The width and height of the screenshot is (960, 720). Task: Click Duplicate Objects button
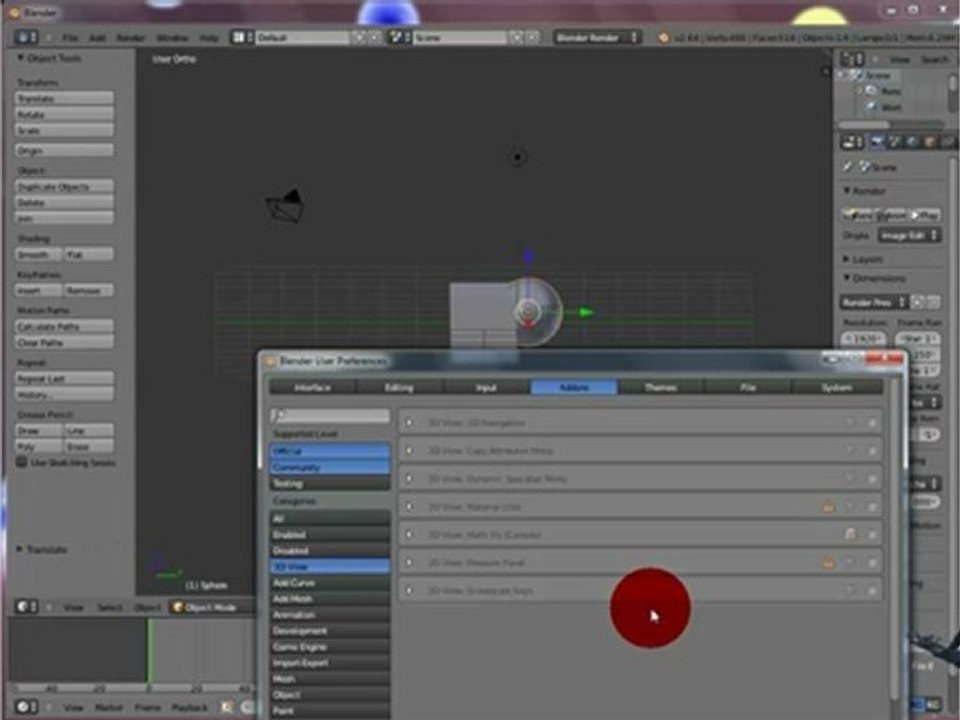64,187
